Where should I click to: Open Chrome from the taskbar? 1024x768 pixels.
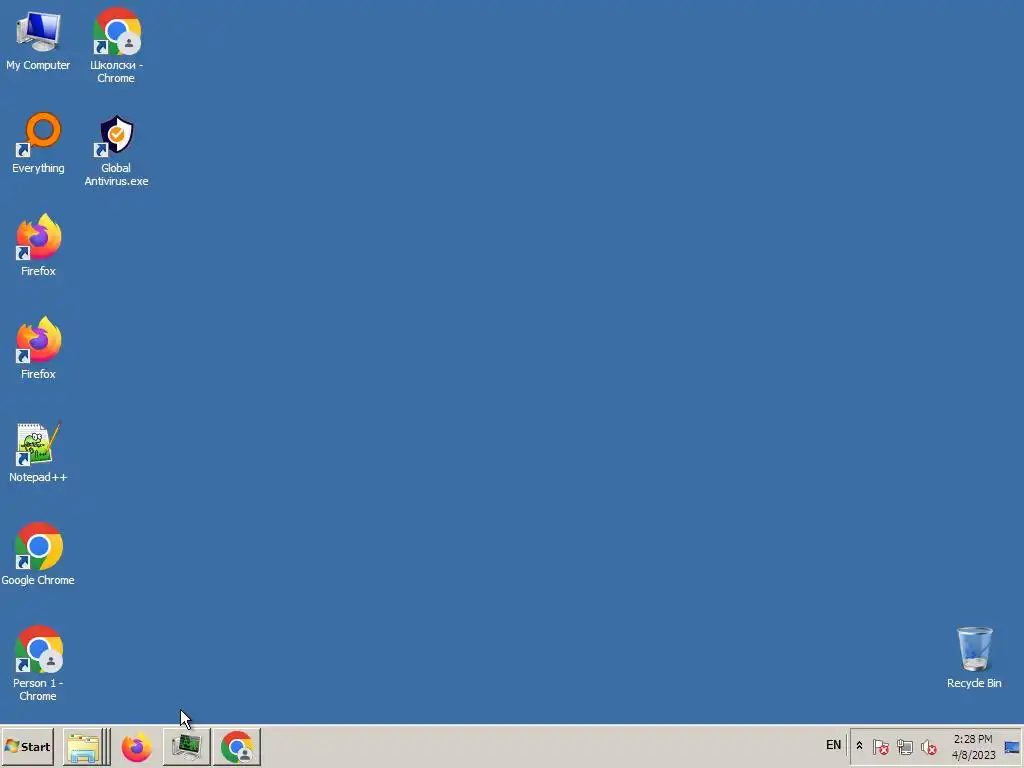pyautogui.click(x=237, y=747)
